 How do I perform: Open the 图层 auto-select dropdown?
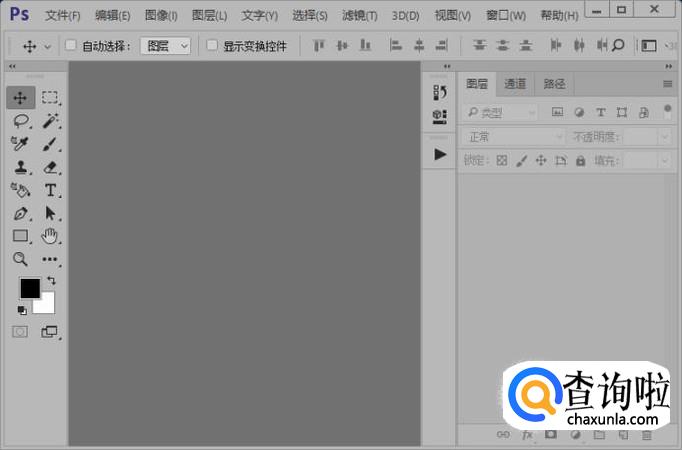click(x=165, y=46)
